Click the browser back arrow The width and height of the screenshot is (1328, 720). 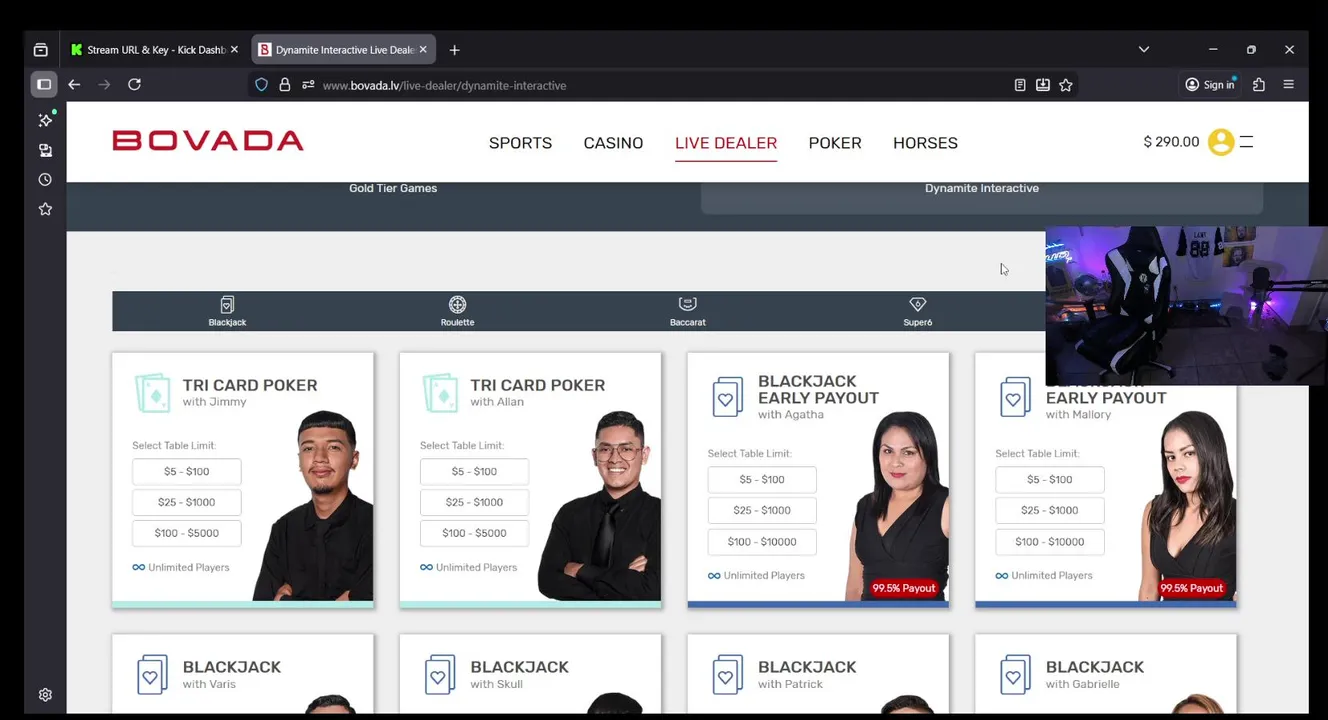74,85
